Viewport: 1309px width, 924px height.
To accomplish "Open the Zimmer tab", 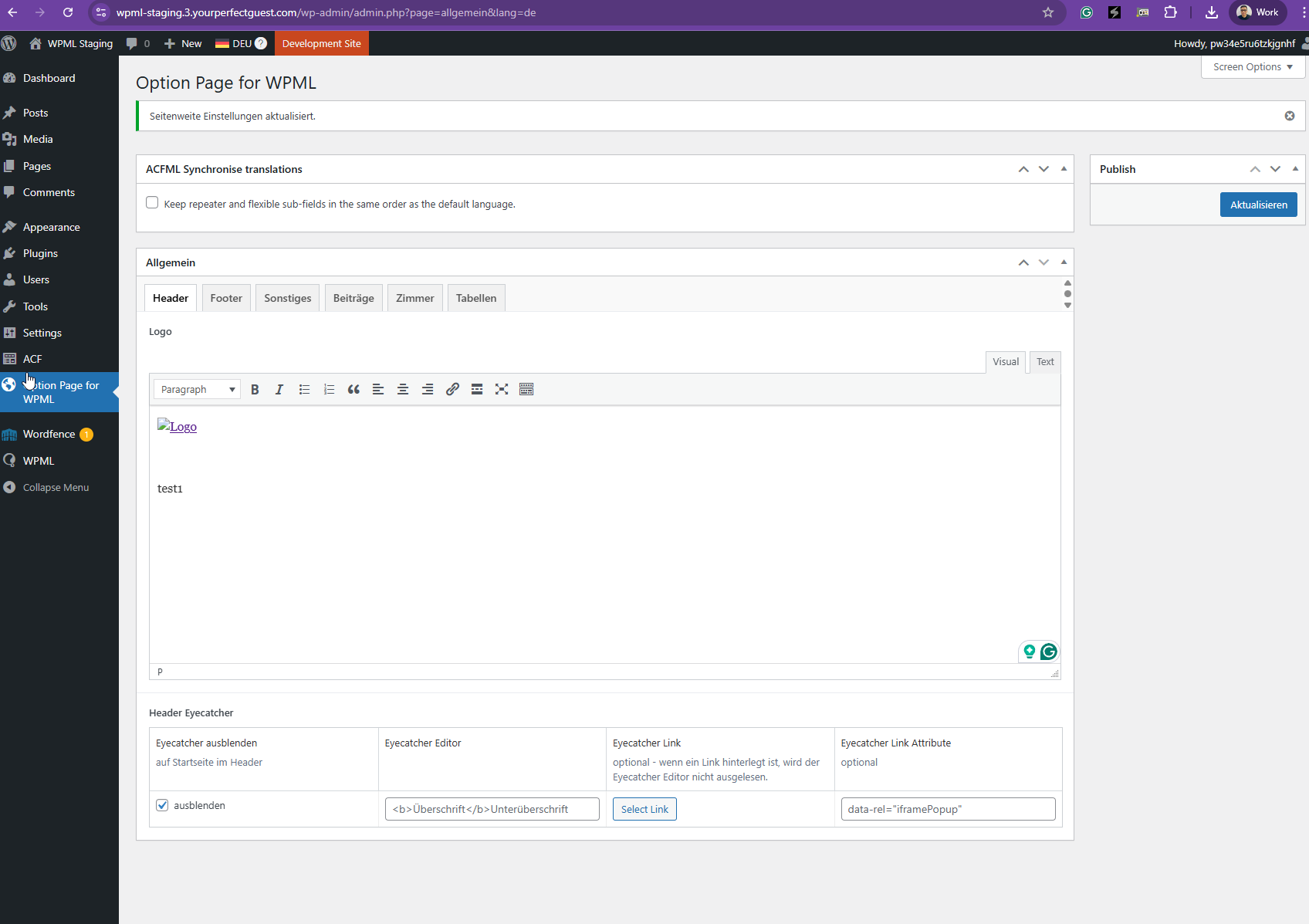I will click(414, 299).
